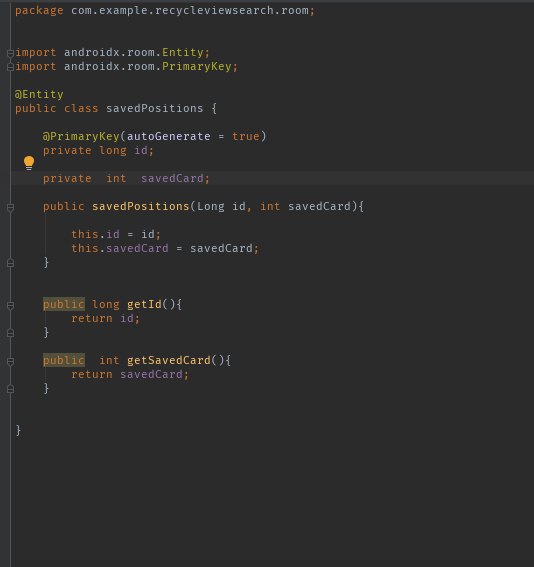Click the 'autoGenerate' attribute name
This screenshot has height=567, width=534.
168,136
